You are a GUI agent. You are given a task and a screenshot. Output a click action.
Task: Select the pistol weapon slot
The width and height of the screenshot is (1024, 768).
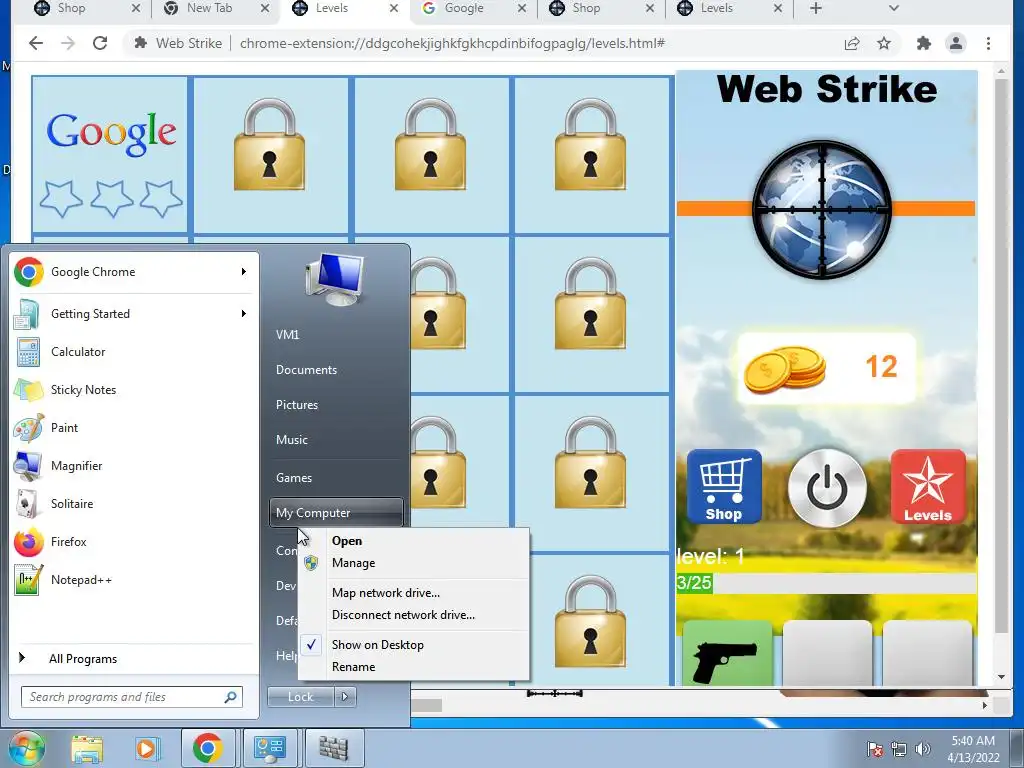point(727,653)
